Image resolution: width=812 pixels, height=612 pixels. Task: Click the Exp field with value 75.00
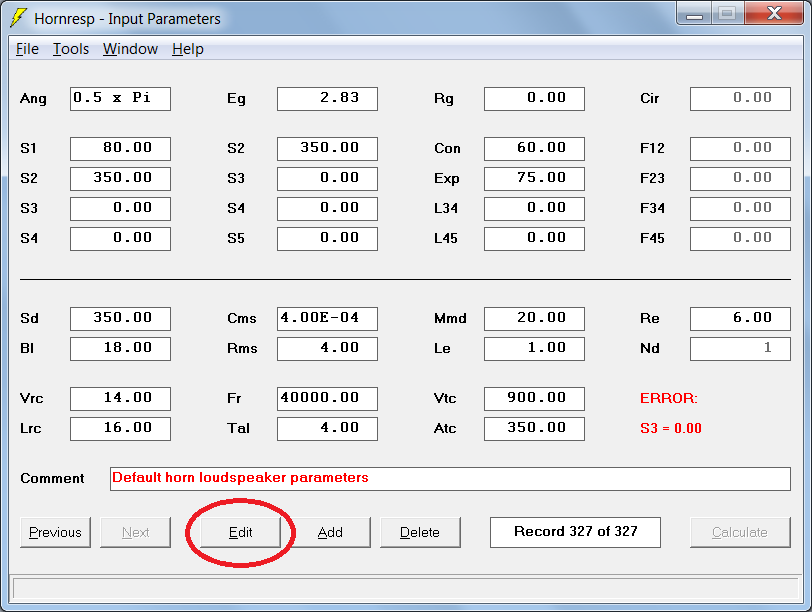534,179
